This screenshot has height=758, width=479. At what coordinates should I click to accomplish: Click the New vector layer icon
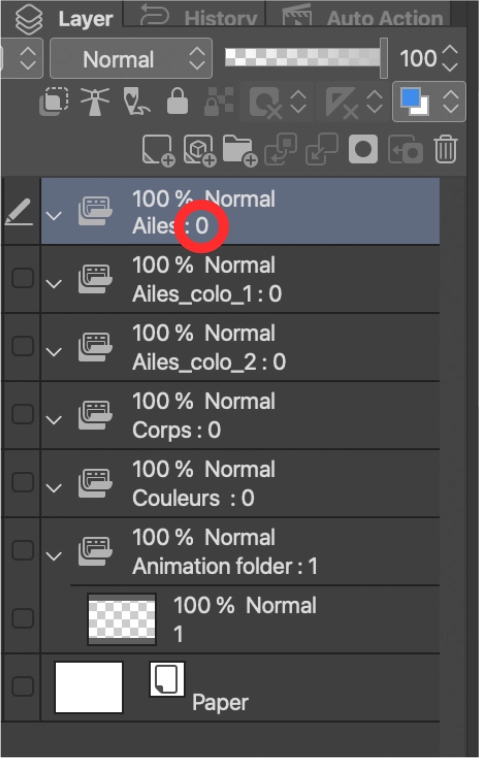coord(200,150)
